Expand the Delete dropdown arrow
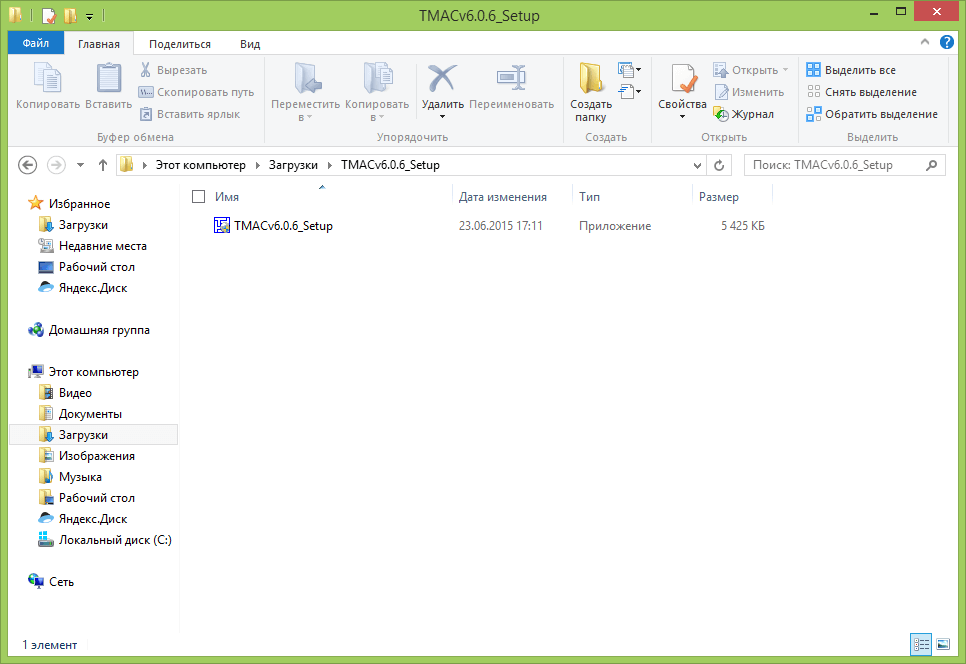Screen dimensions: 966x664 click(x=442, y=117)
